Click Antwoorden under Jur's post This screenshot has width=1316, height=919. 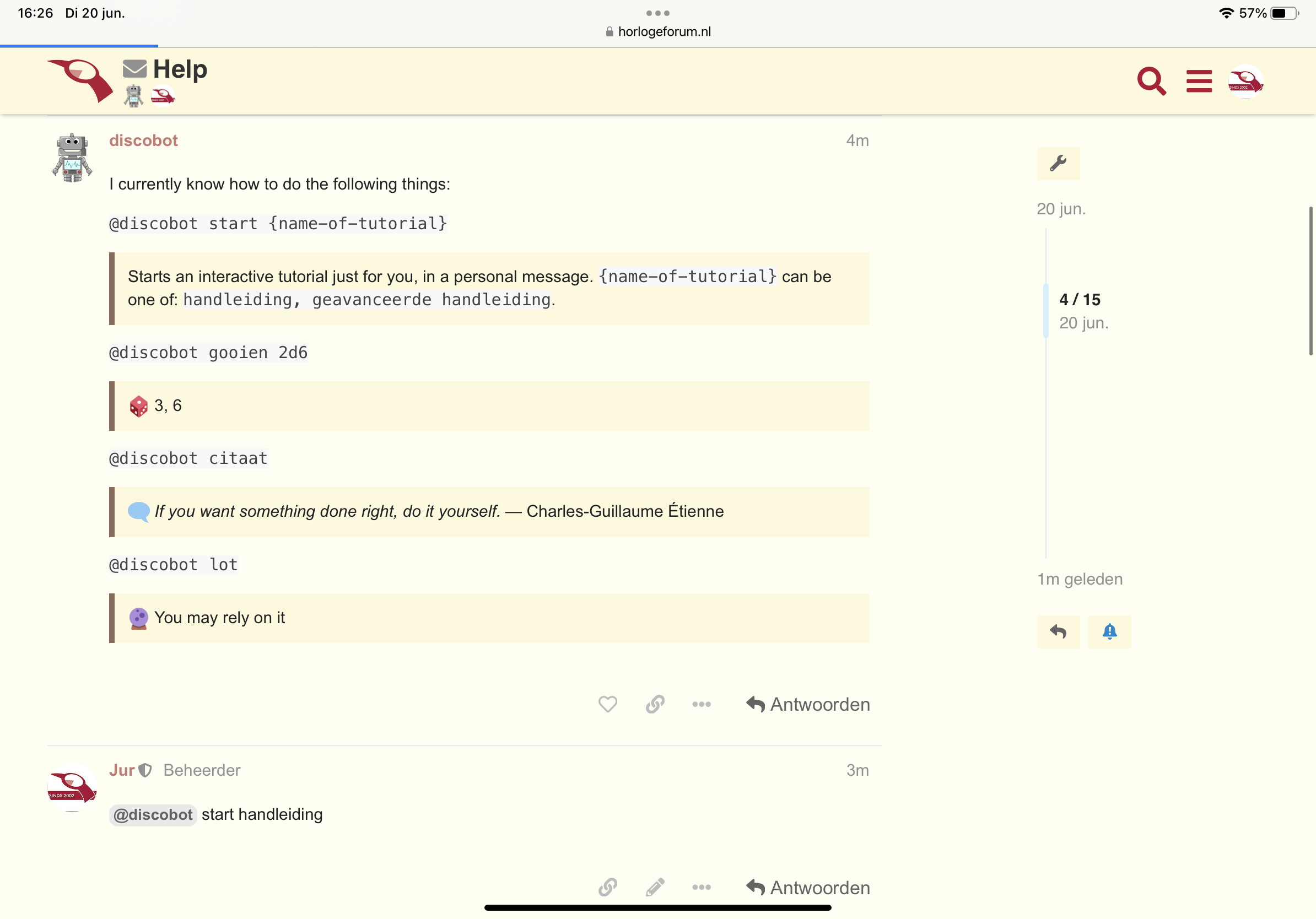coord(807,887)
